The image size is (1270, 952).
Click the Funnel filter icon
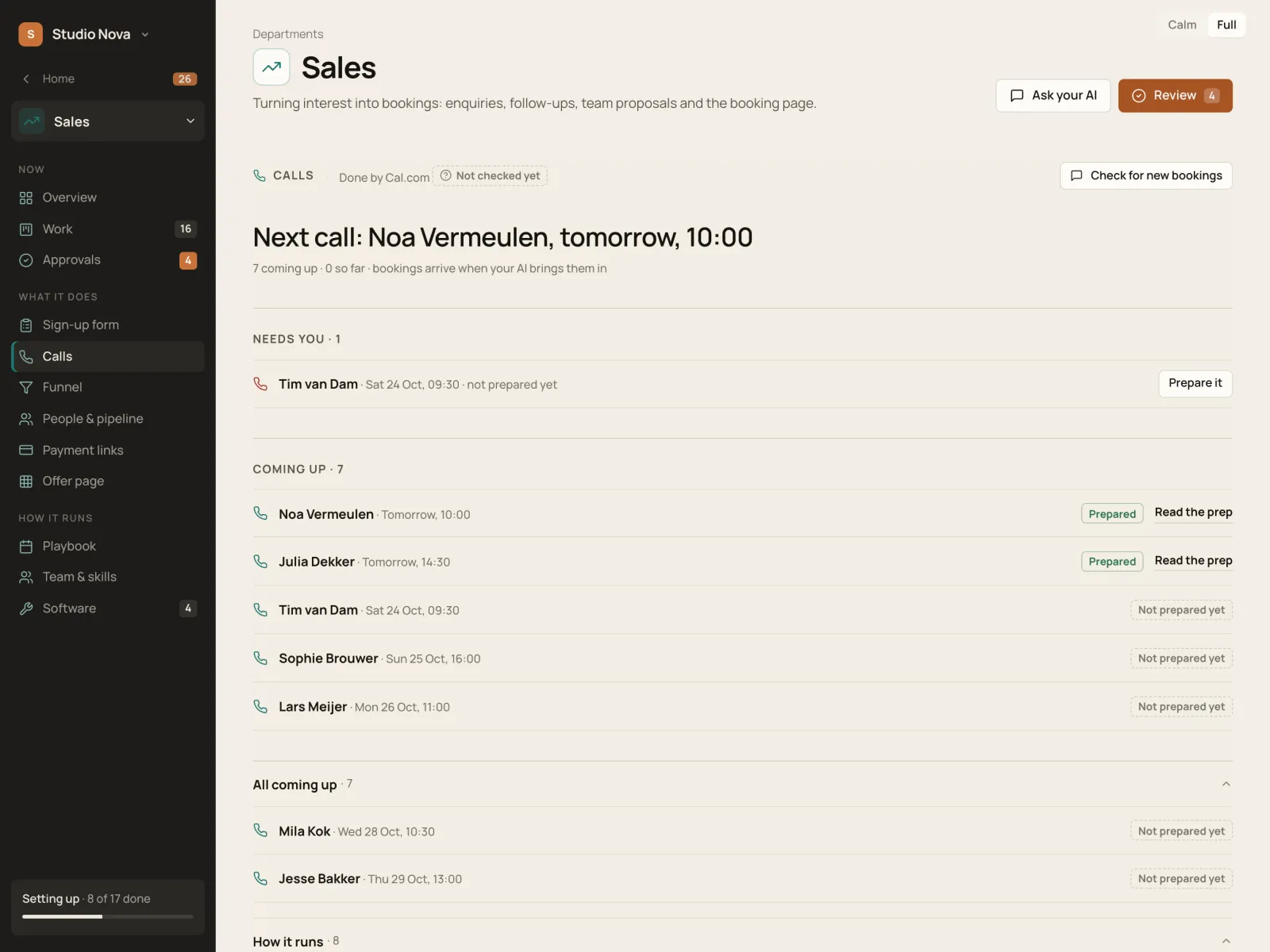coord(26,387)
